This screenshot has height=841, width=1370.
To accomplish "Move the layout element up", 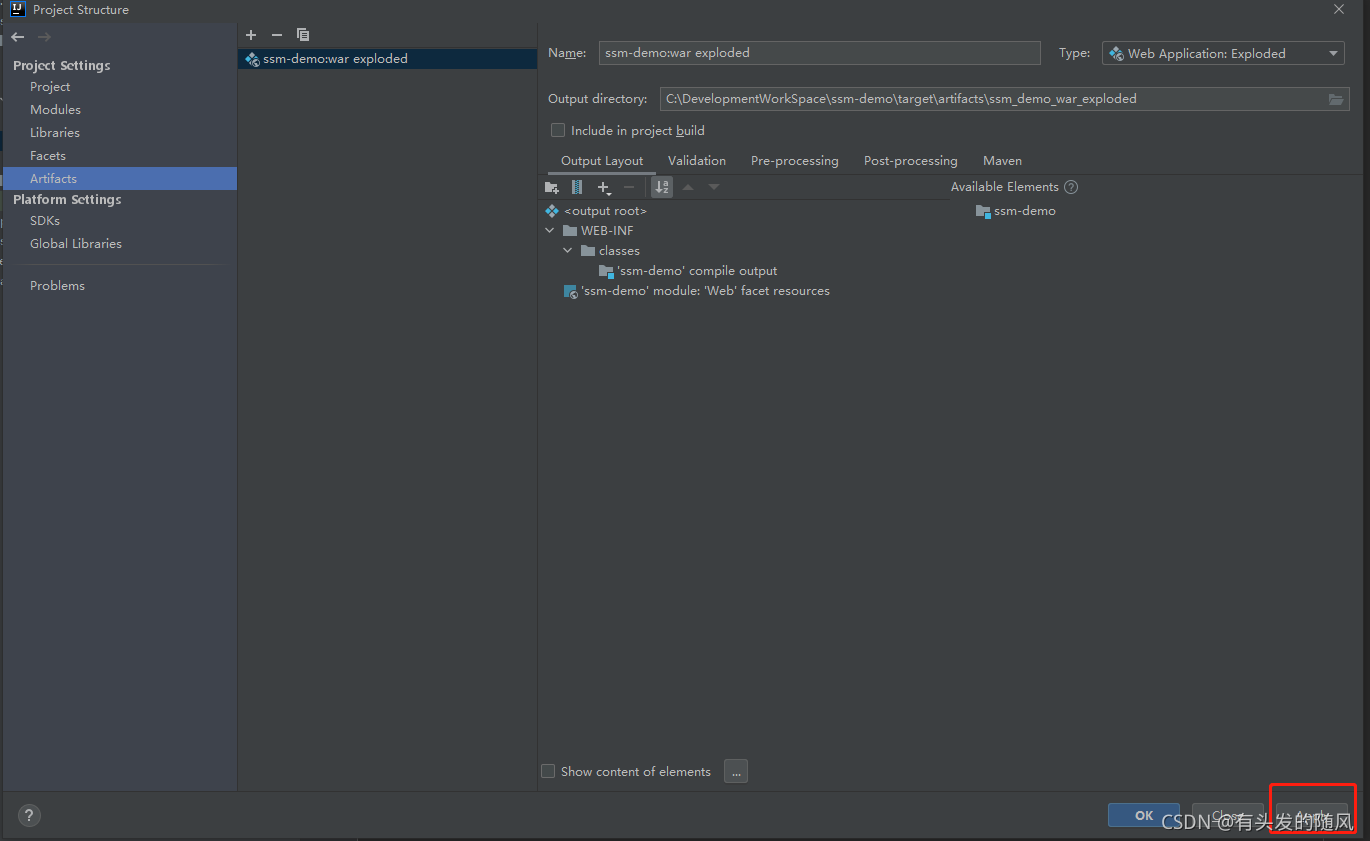I will click(688, 187).
